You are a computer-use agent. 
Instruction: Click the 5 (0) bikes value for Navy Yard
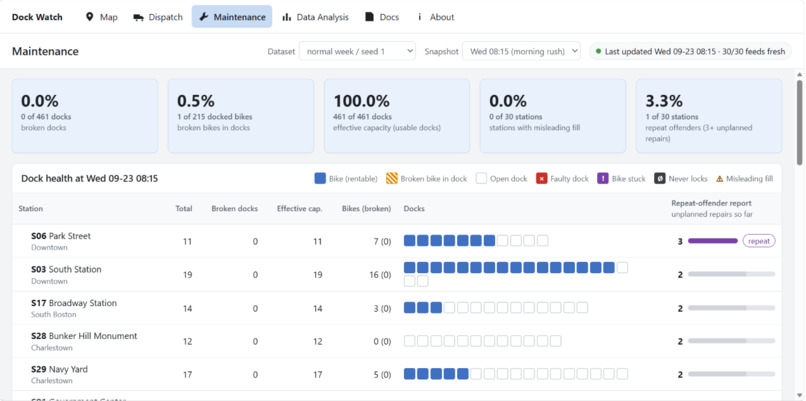pyautogui.click(x=382, y=375)
